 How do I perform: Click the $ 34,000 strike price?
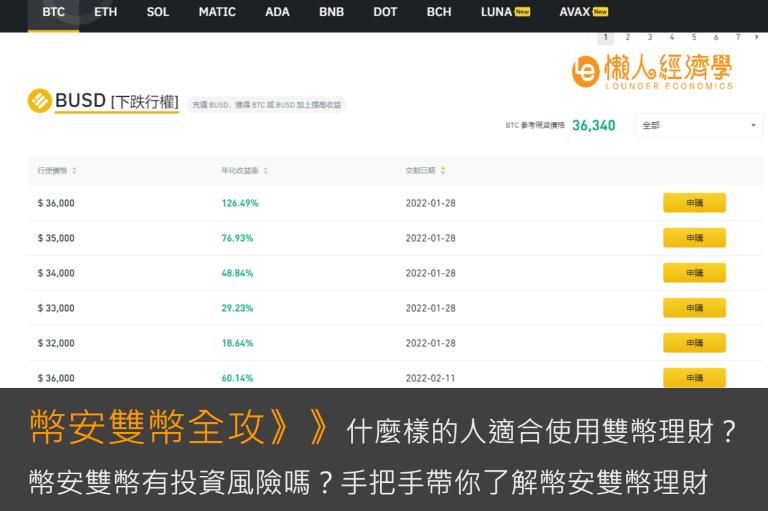tap(56, 273)
